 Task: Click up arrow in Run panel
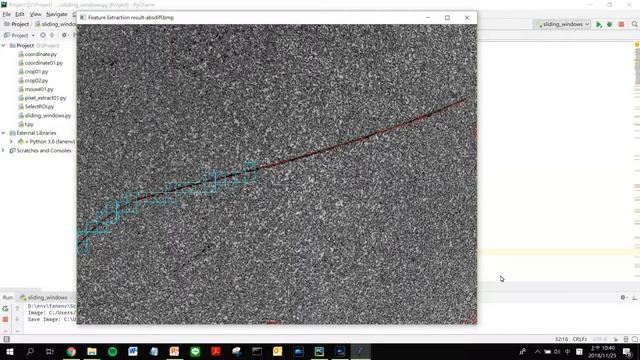17,309
